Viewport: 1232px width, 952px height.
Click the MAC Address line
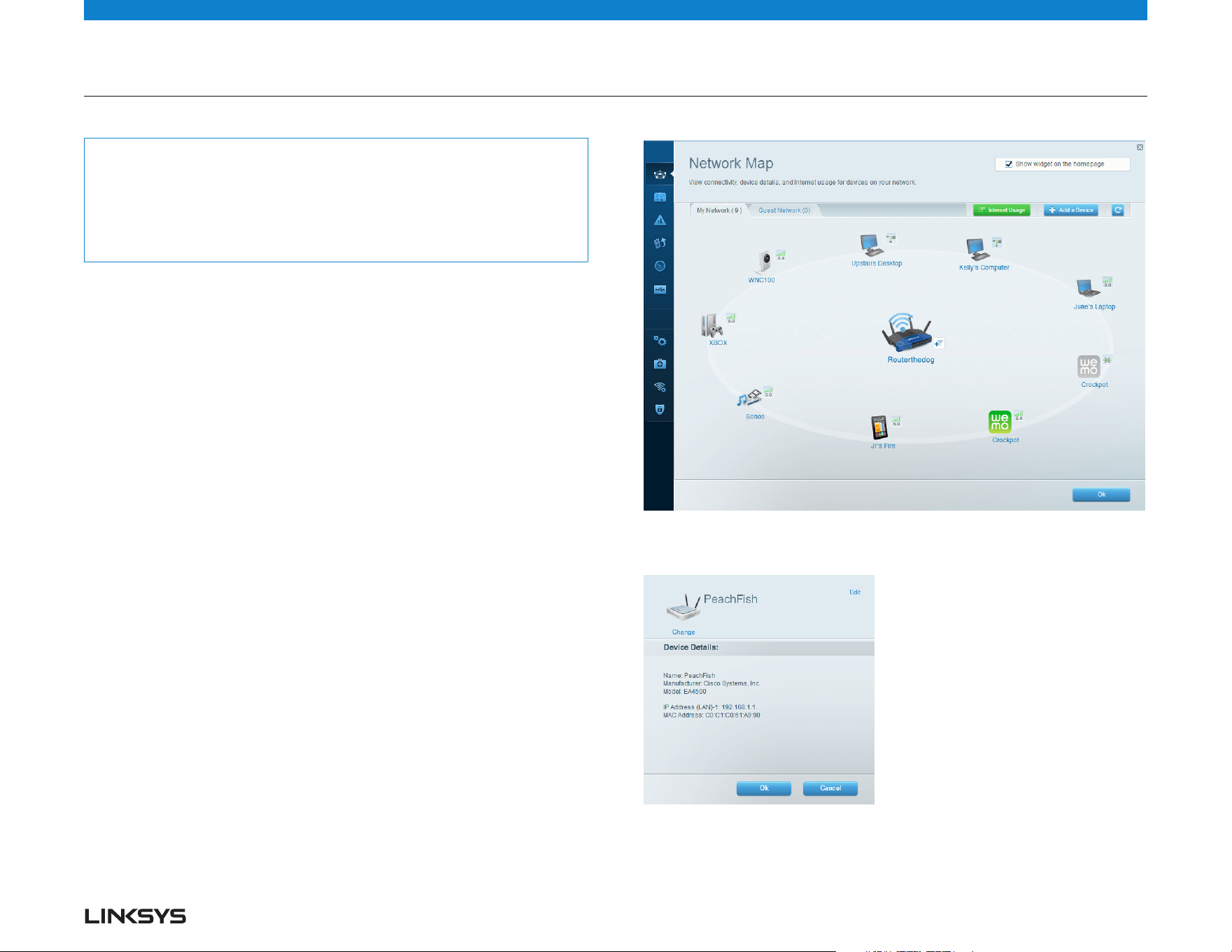711,716
